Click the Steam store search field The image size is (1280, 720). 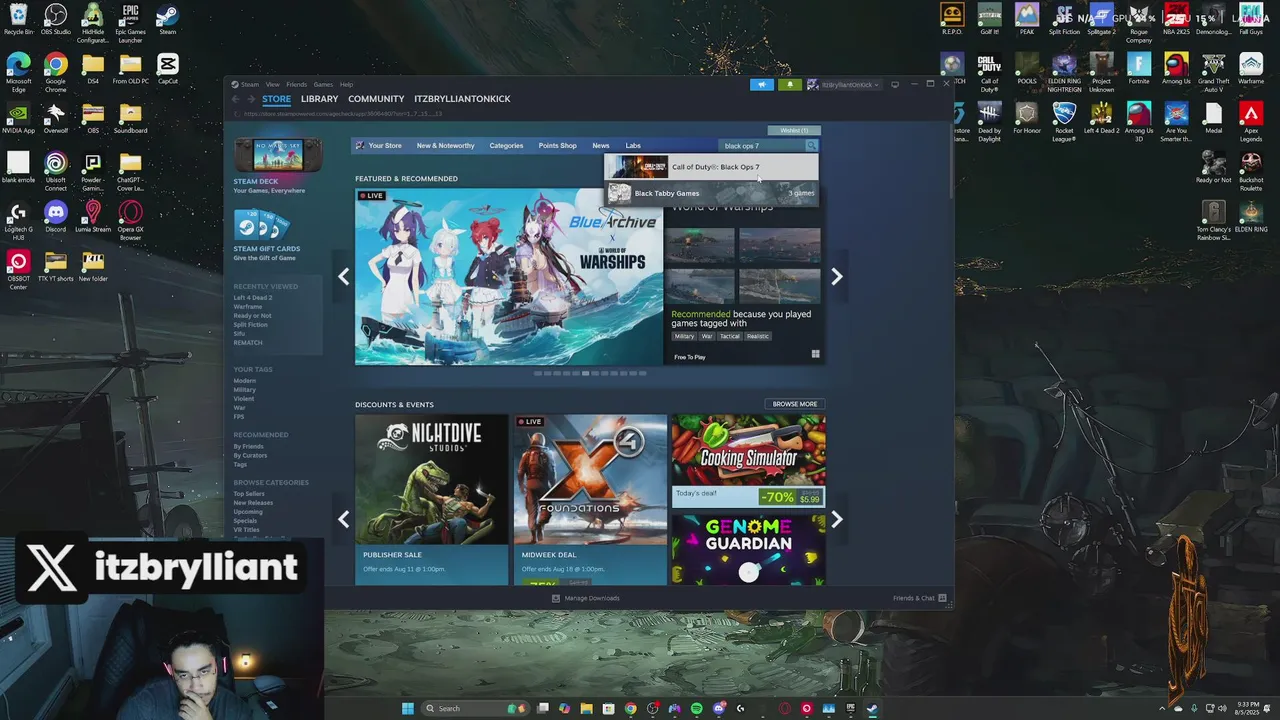pos(762,146)
